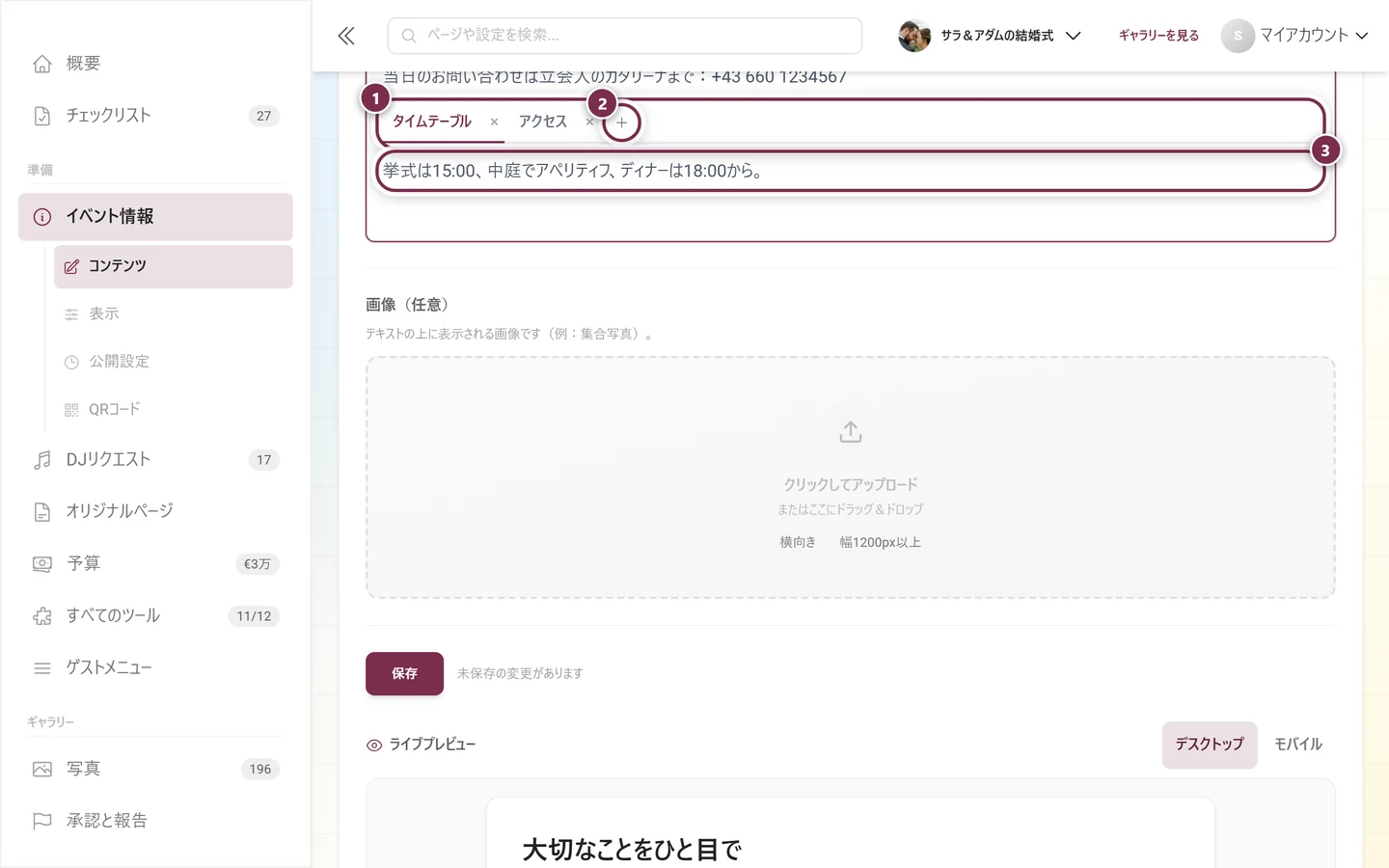Remove the アクセス tab with its ×

pos(589,122)
